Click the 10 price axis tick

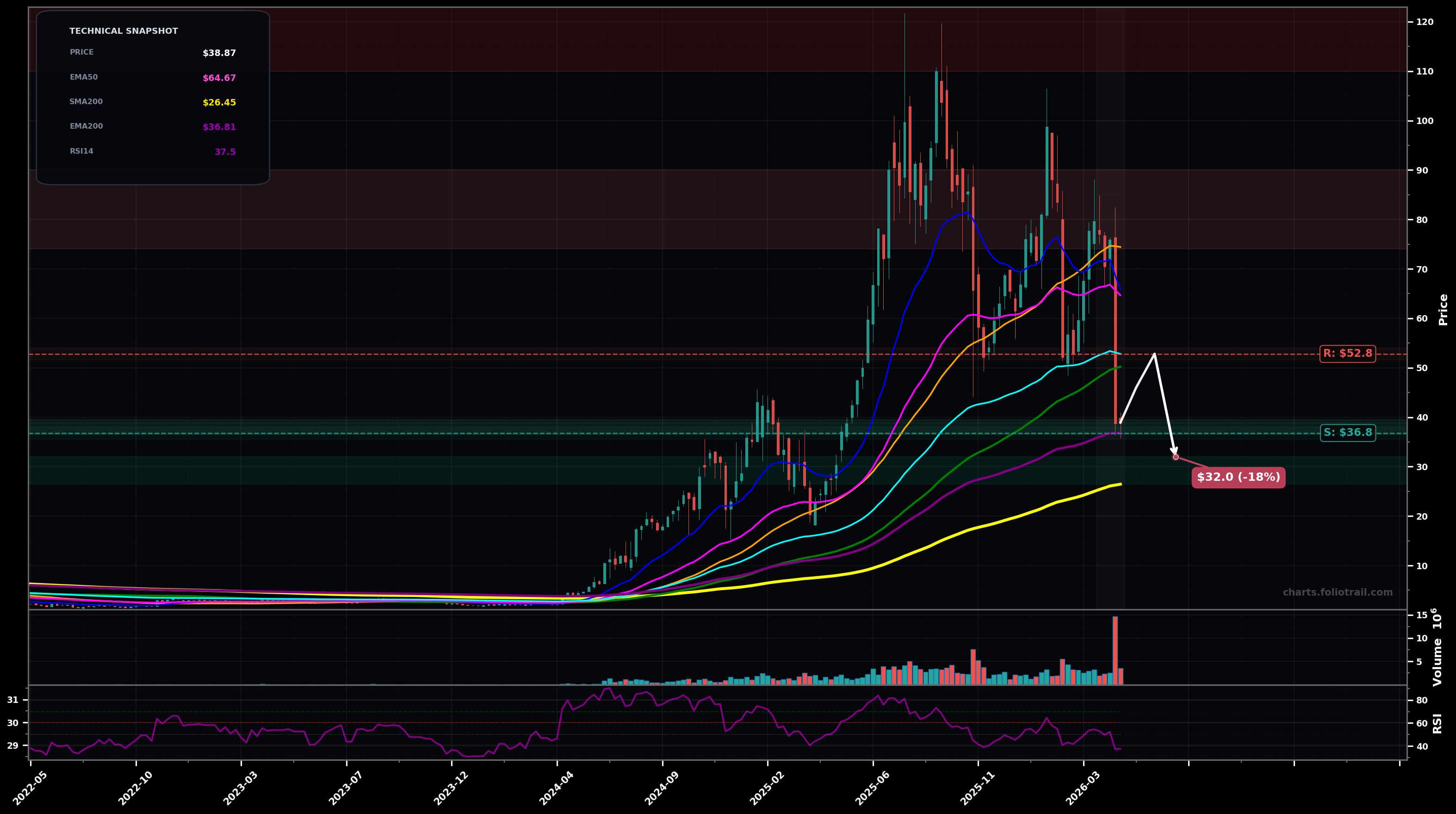coord(1421,566)
